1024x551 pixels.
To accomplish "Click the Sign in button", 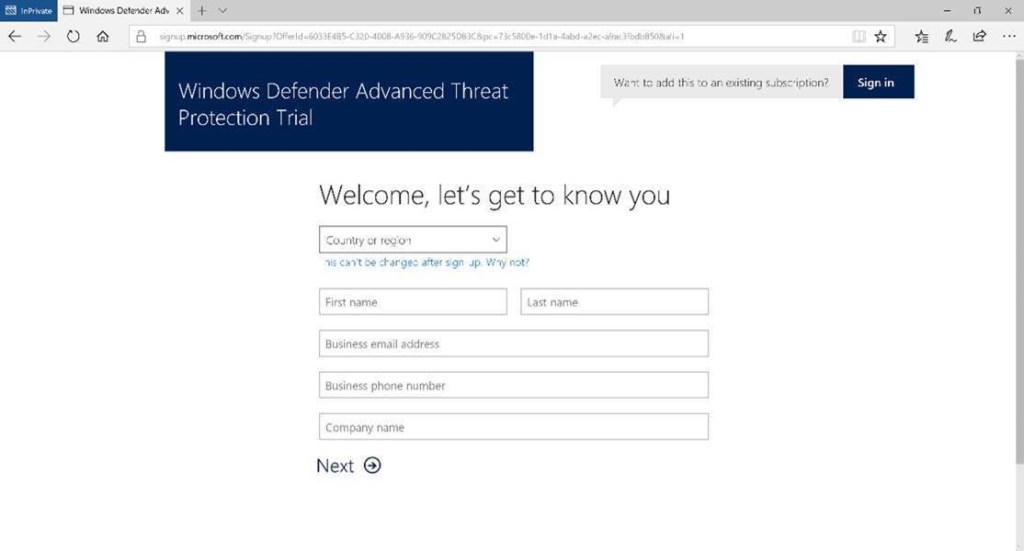I will coord(878,82).
